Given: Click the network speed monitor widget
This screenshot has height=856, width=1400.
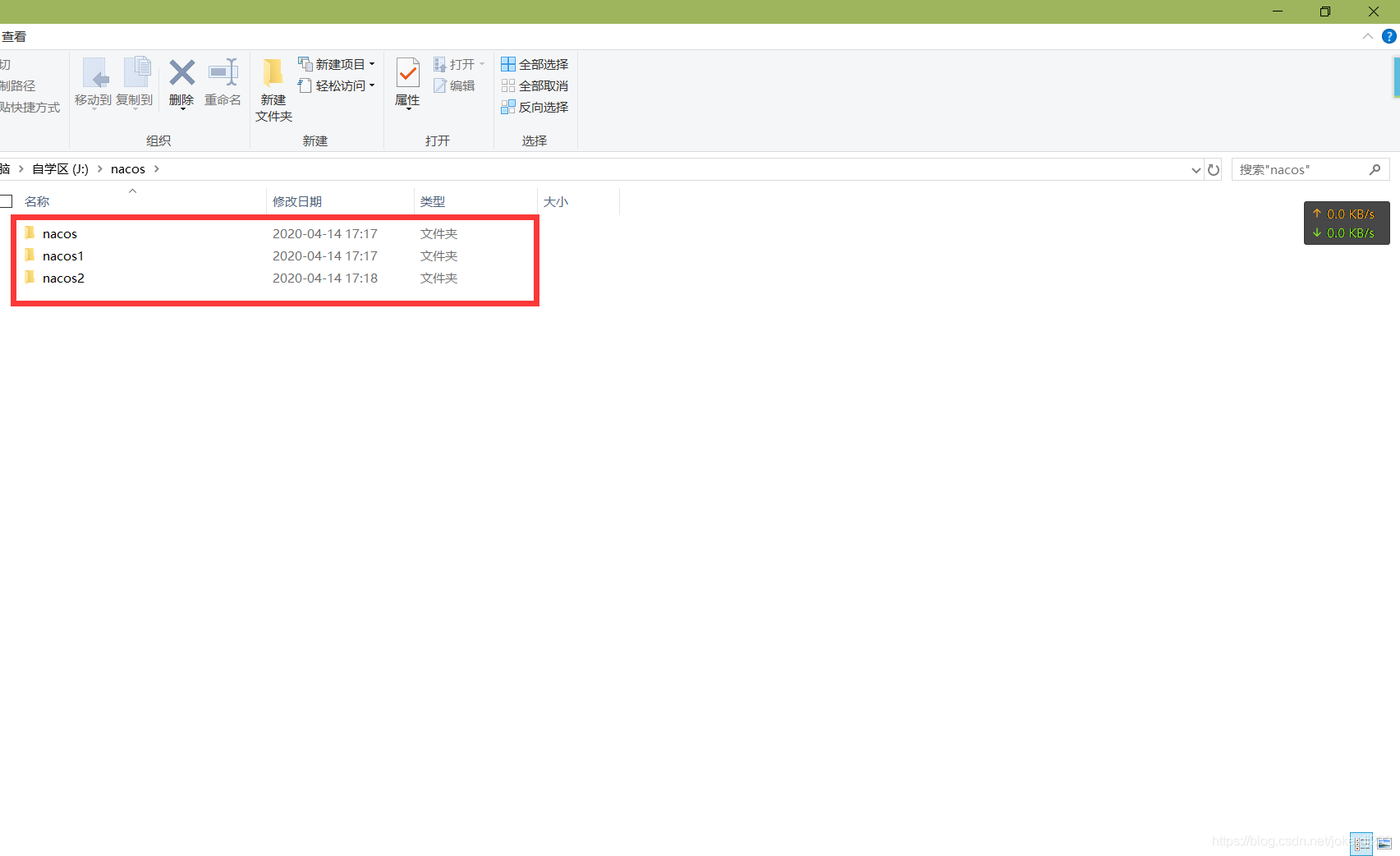Looking at the screenshot, I should point(1347,223).
